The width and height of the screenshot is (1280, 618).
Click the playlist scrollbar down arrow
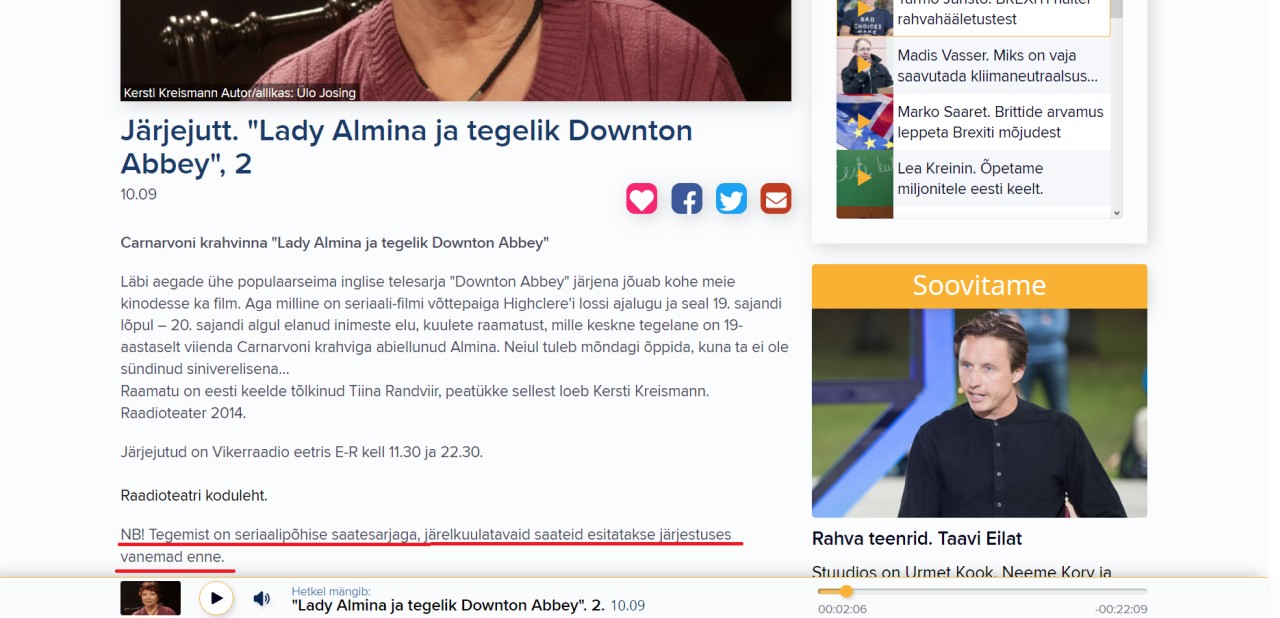pos(1117,212)
